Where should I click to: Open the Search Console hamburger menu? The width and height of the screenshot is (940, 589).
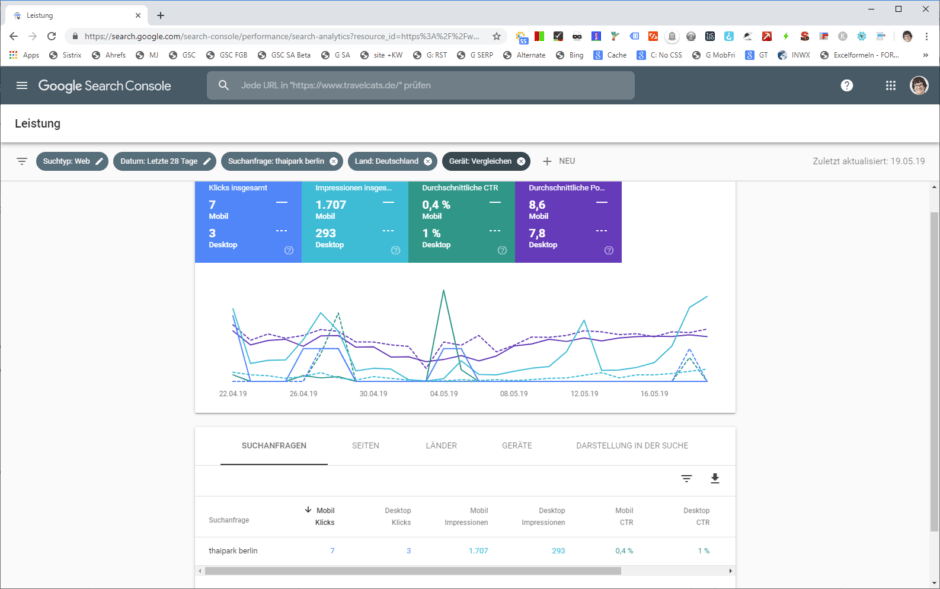click(22, 86)
